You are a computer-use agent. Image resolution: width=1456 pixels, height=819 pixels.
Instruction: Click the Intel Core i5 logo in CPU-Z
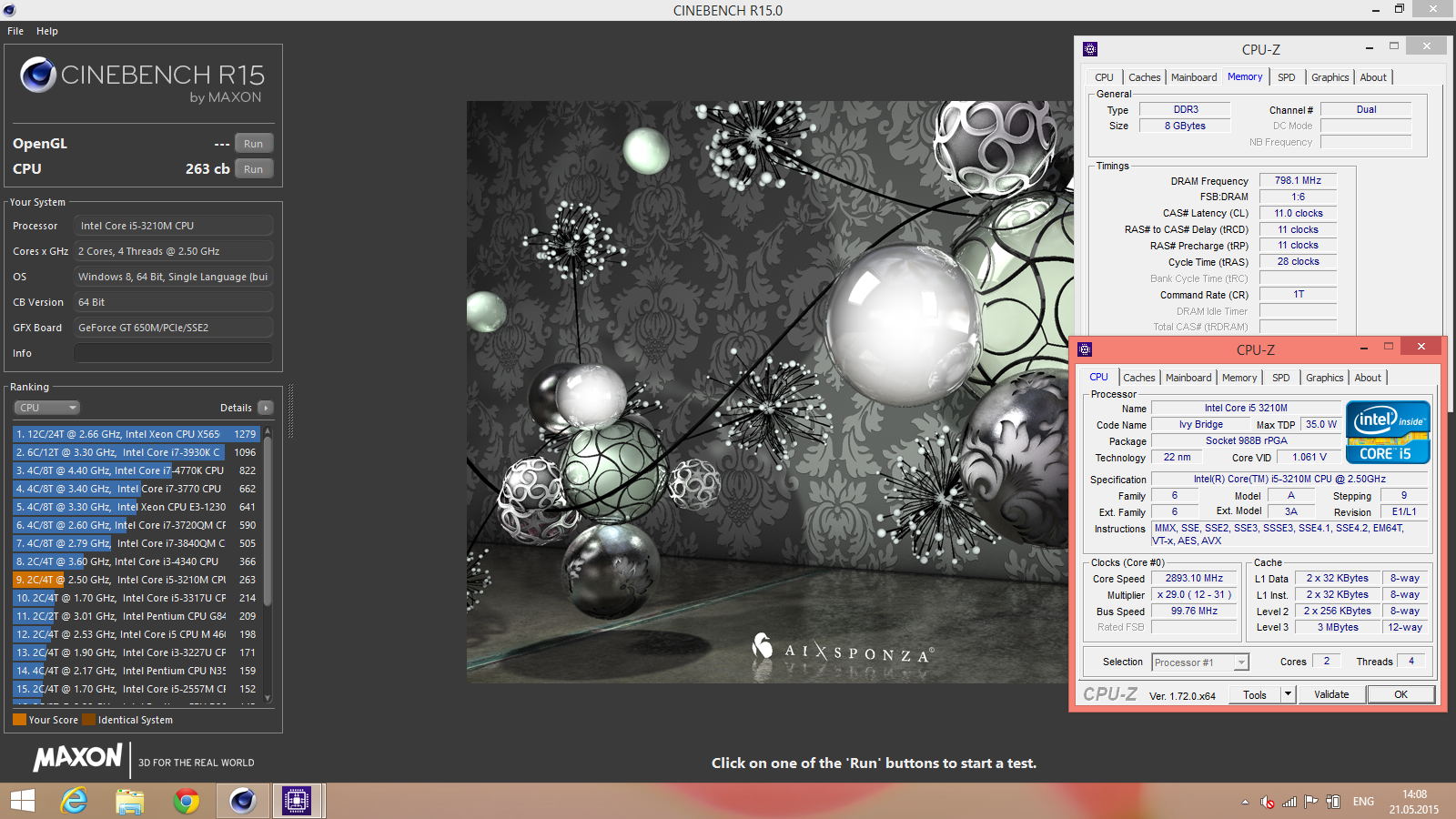(1388, 432)
